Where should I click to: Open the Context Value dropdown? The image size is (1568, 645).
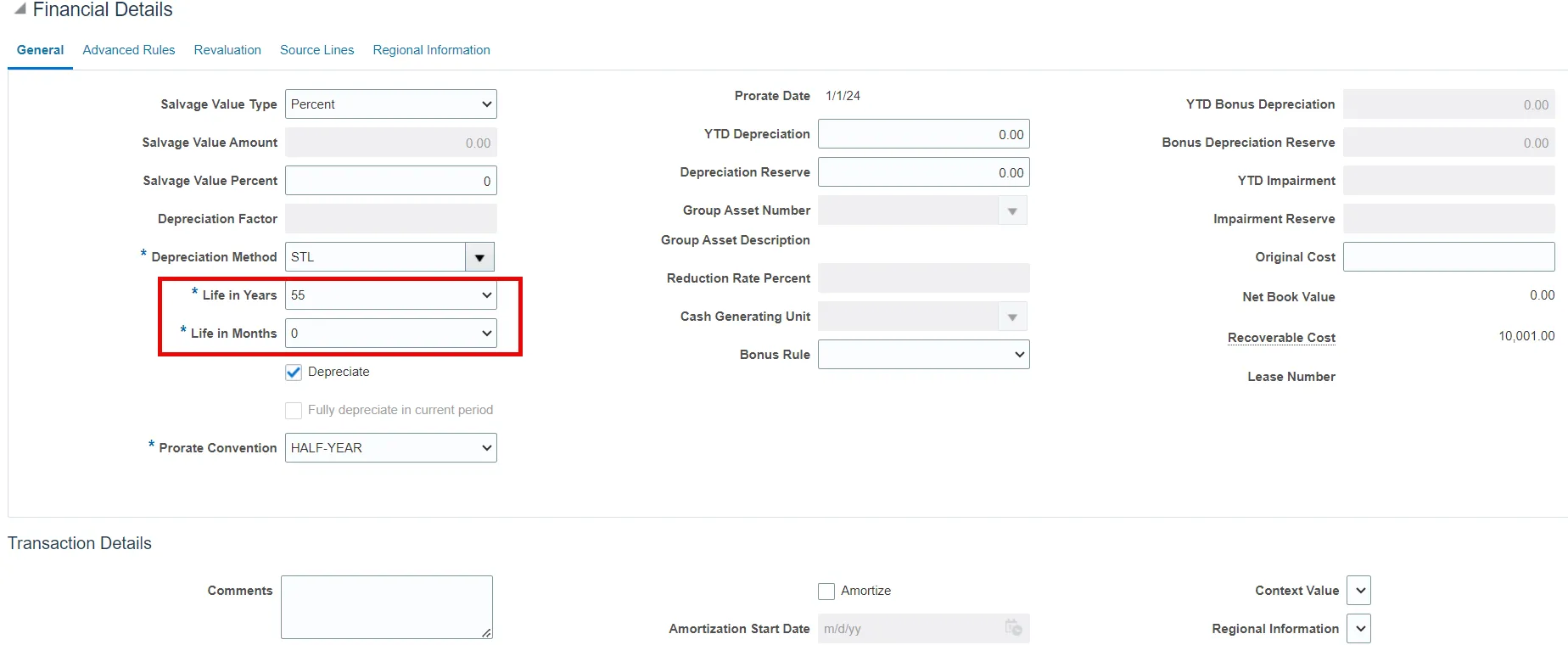[1358, 591]
